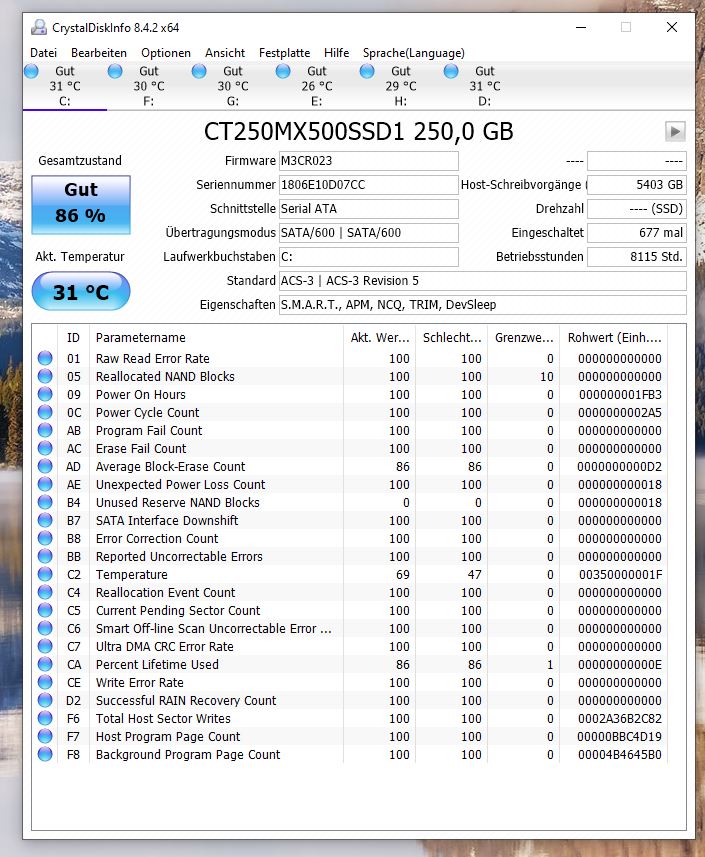Click status icon of Program Fail Count
Viewport: 705px width, 857px height.
point(45,430)
